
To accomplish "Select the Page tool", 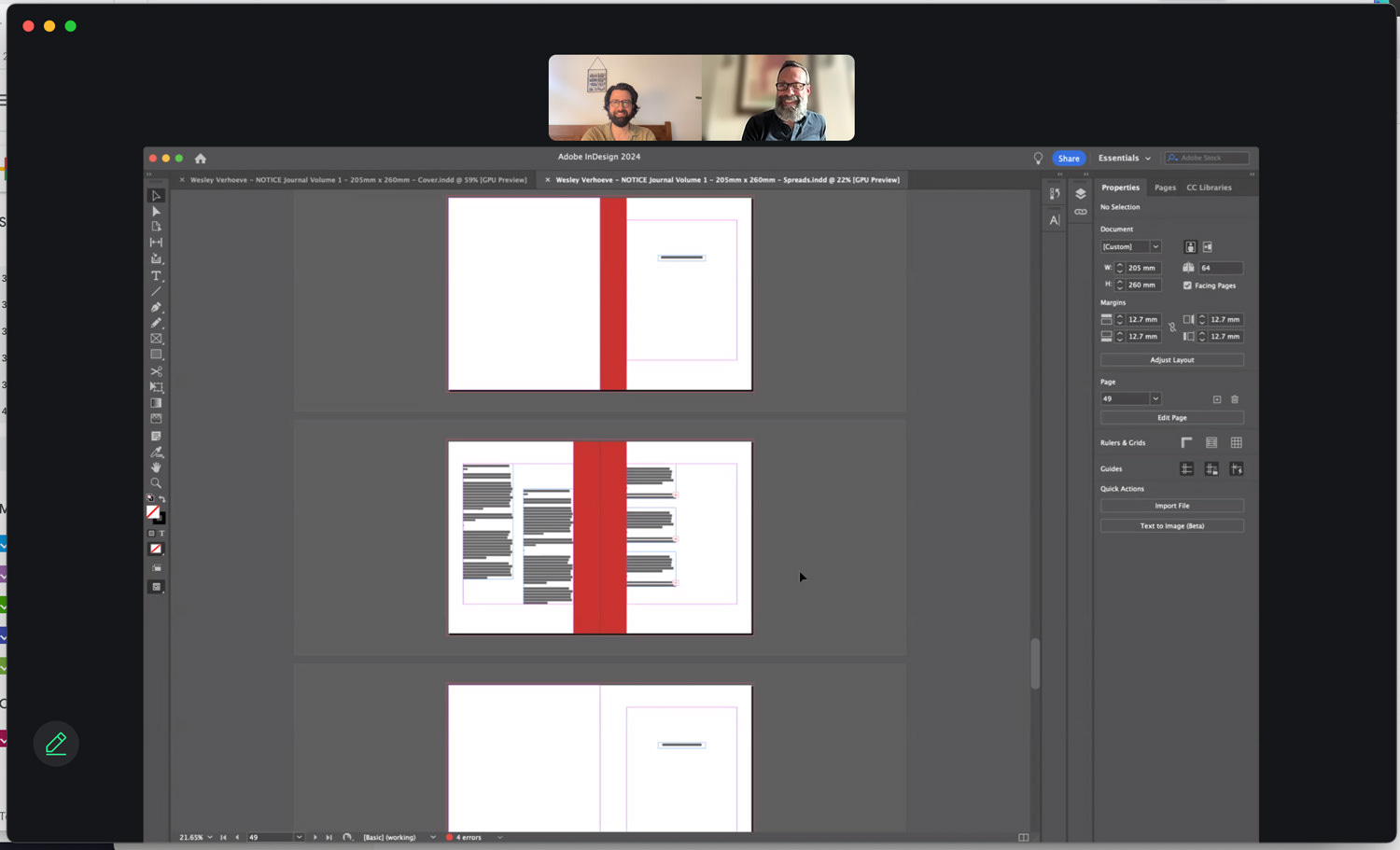I will point(156,227).
